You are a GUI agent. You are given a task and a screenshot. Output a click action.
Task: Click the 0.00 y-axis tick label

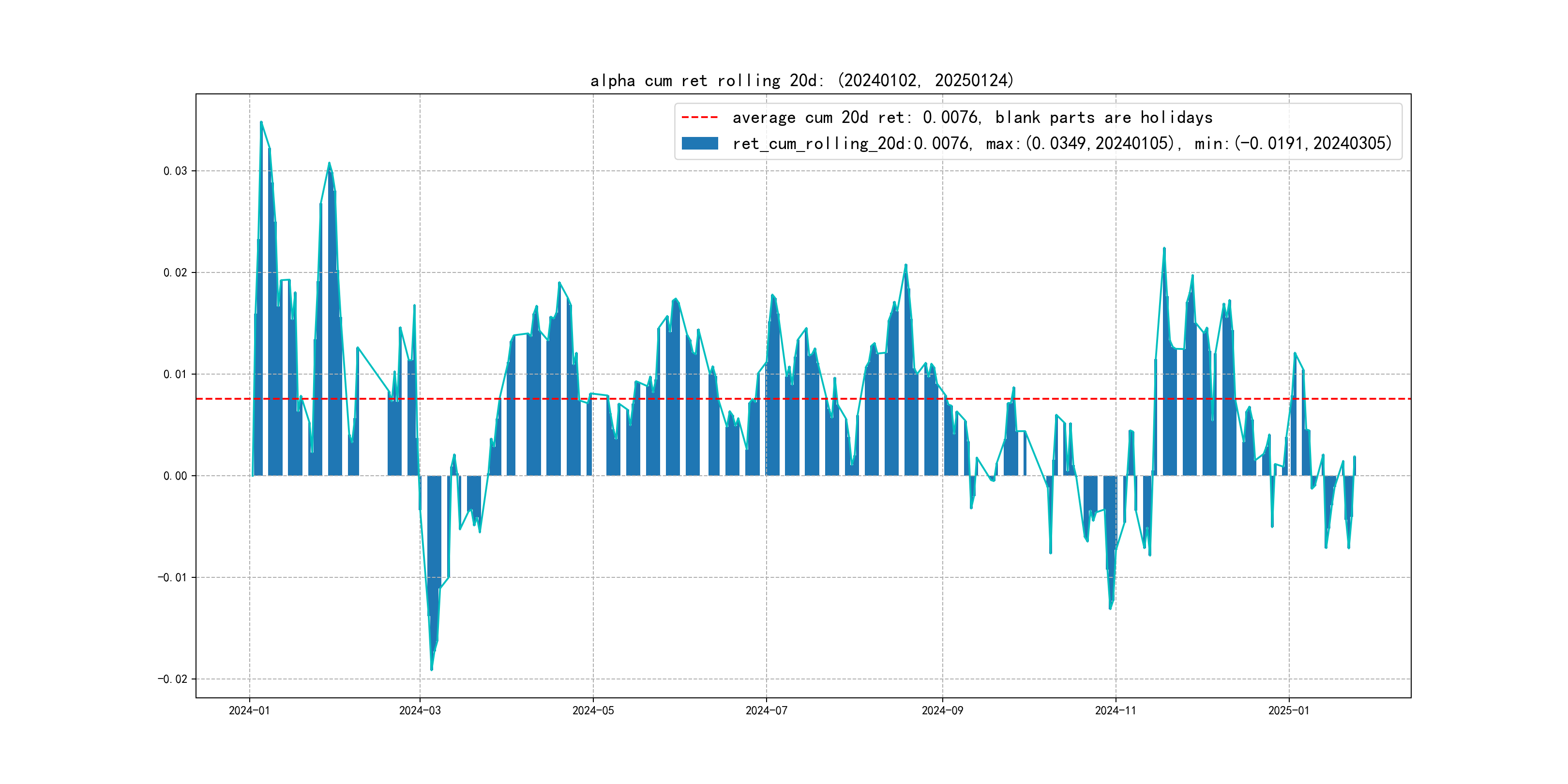click(x=175, y=476)
